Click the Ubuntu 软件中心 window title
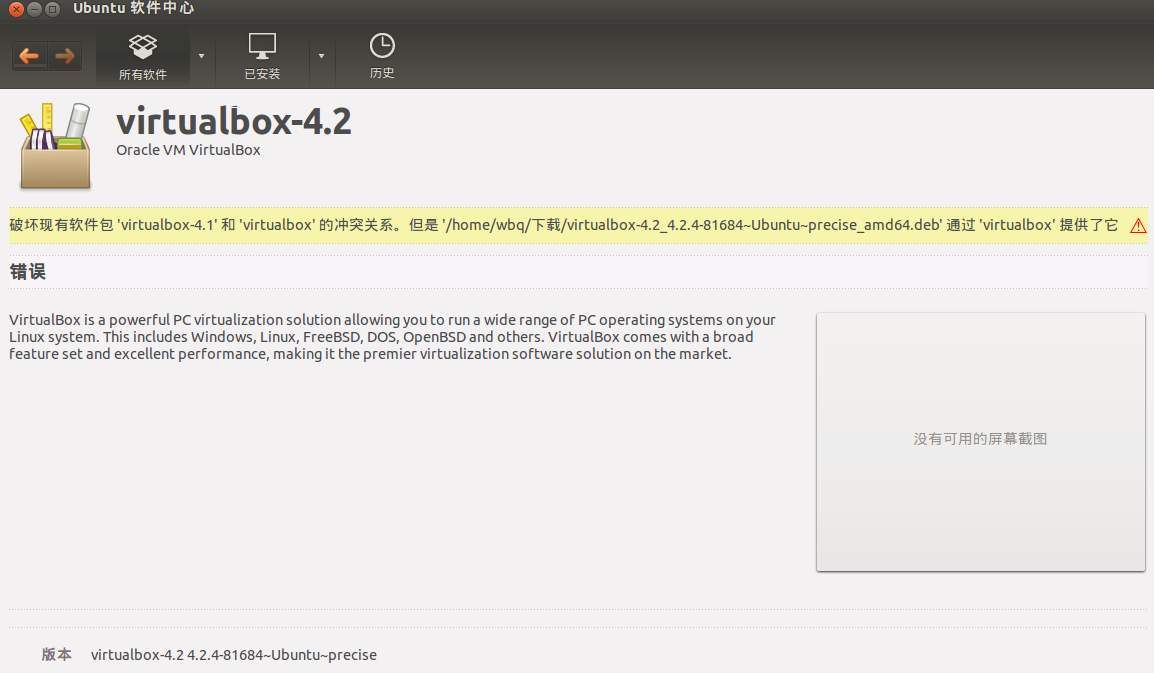The width and height of the screenshot is (1154, 673). tap(133, 8)
